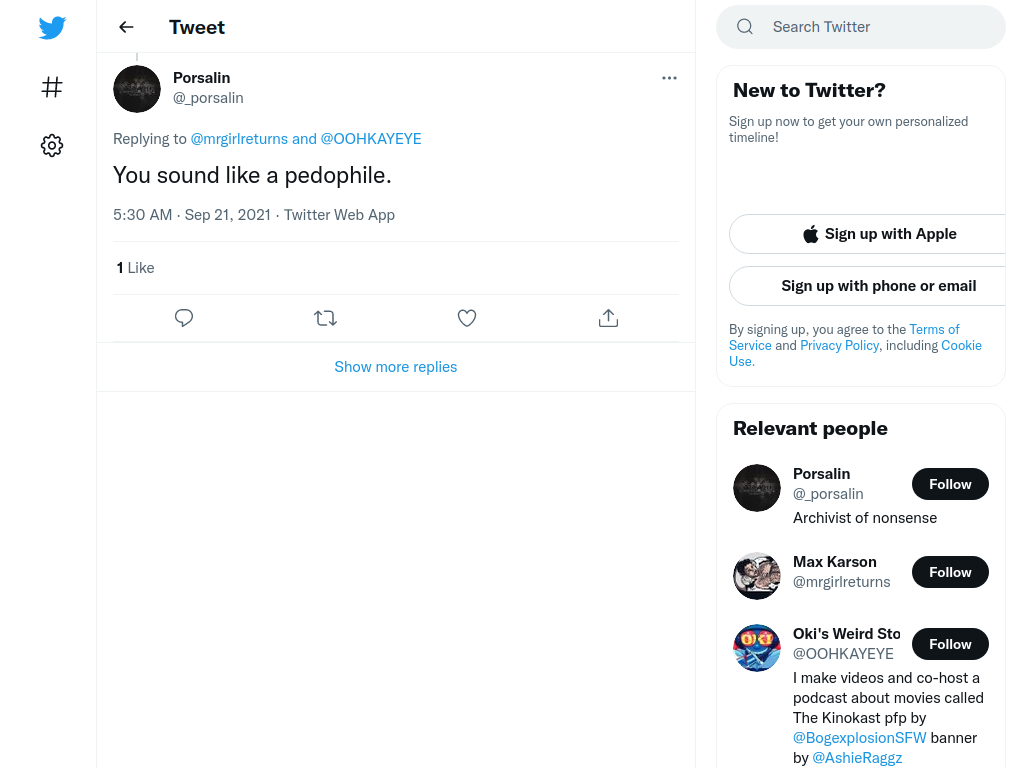Focus the Search Twitter field

coord(861,27)
